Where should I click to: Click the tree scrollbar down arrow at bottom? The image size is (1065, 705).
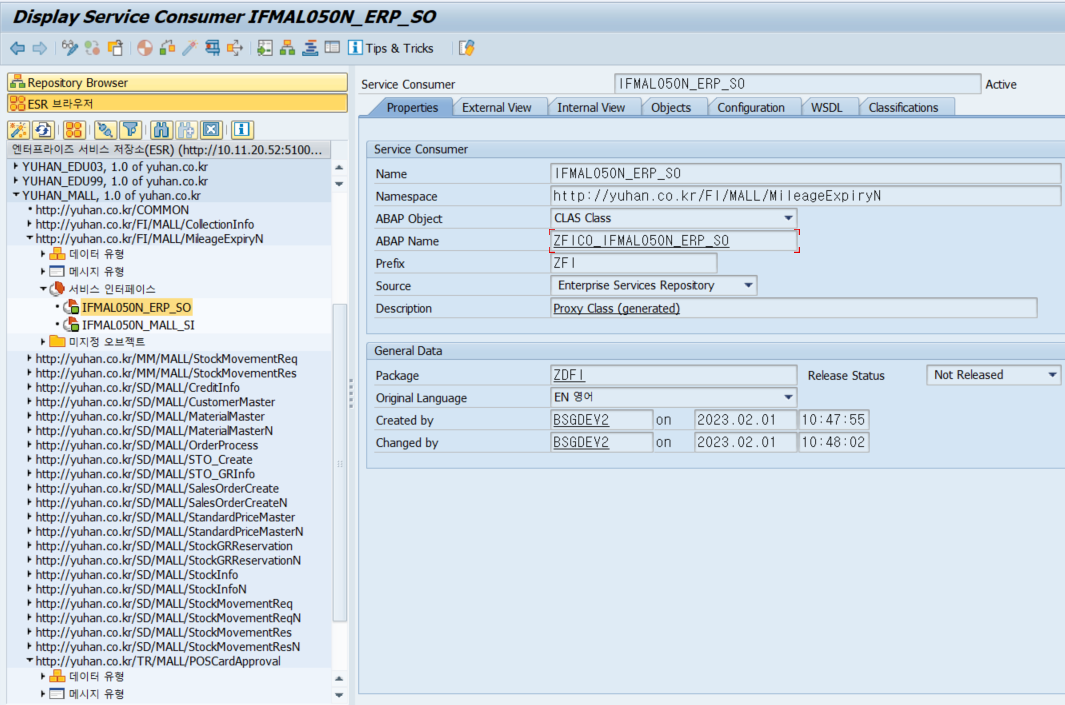pyautogui.click(x=339, y=695)
